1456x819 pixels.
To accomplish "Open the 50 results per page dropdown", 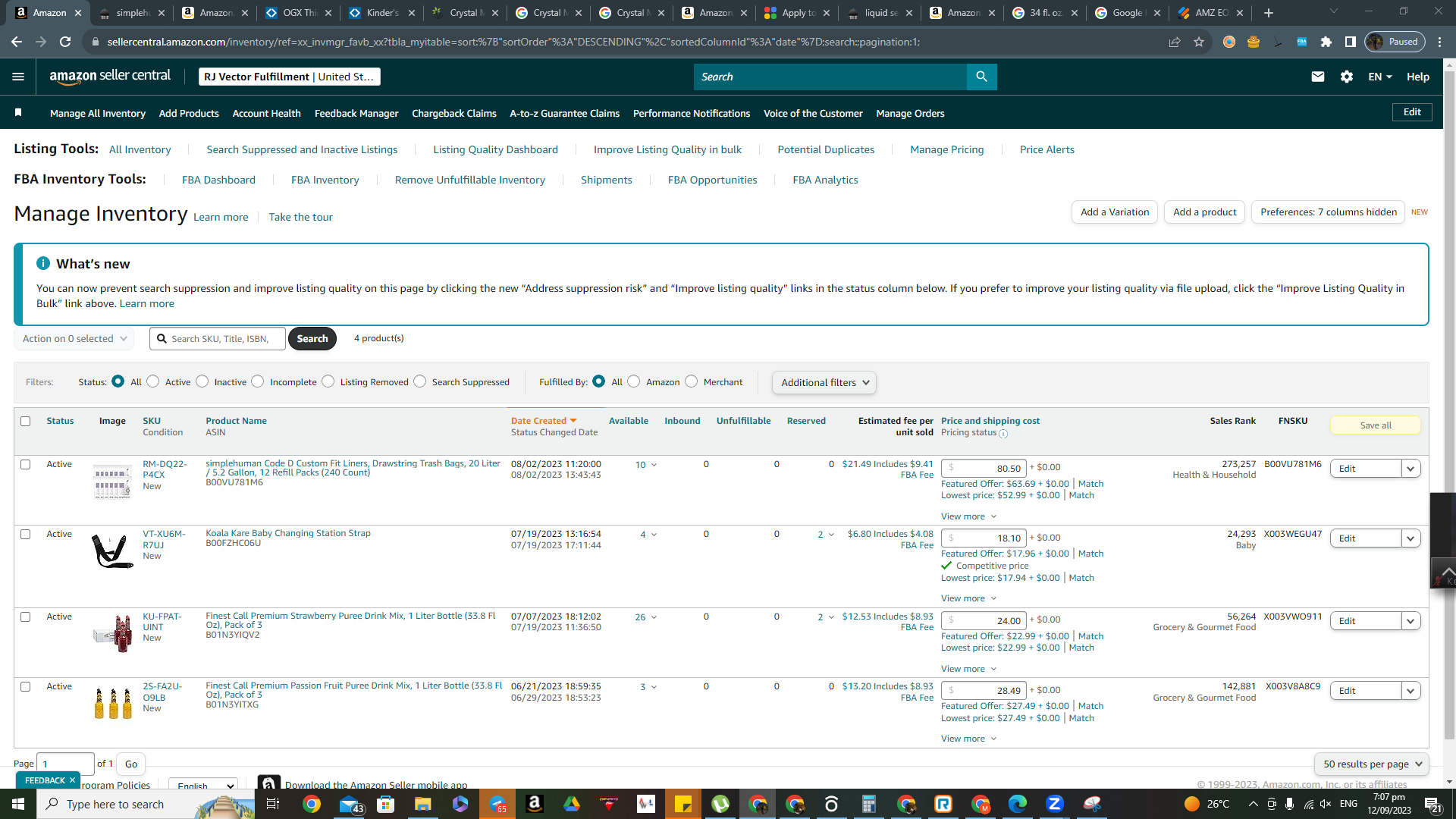I will (1371, 764).
